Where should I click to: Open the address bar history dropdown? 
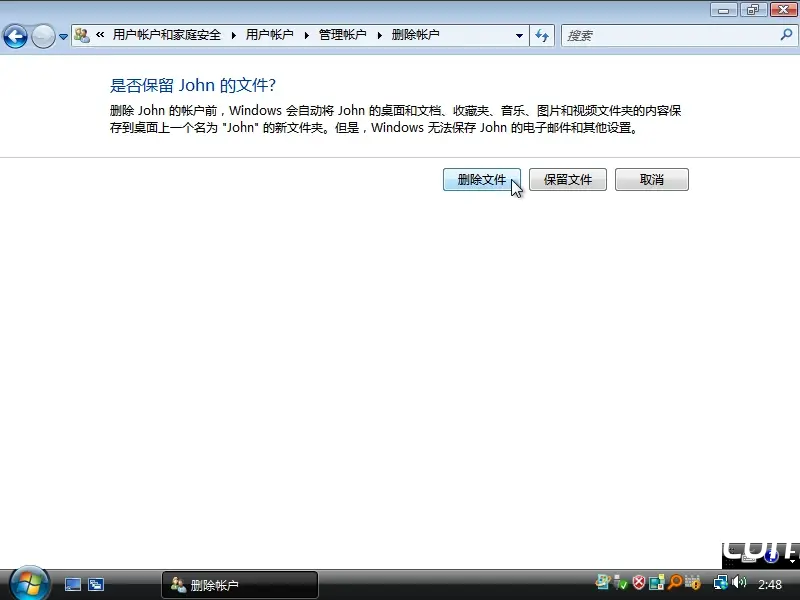click(x=519, y=36)
